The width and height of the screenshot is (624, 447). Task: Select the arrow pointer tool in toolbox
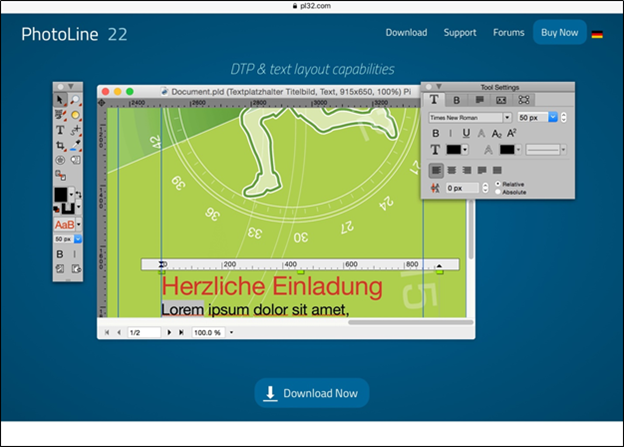pos(60,99)
